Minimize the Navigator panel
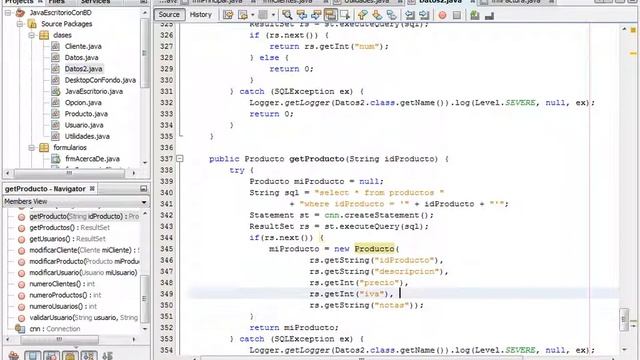The width and height of the screenshot is (640, 360). (143, 189)
